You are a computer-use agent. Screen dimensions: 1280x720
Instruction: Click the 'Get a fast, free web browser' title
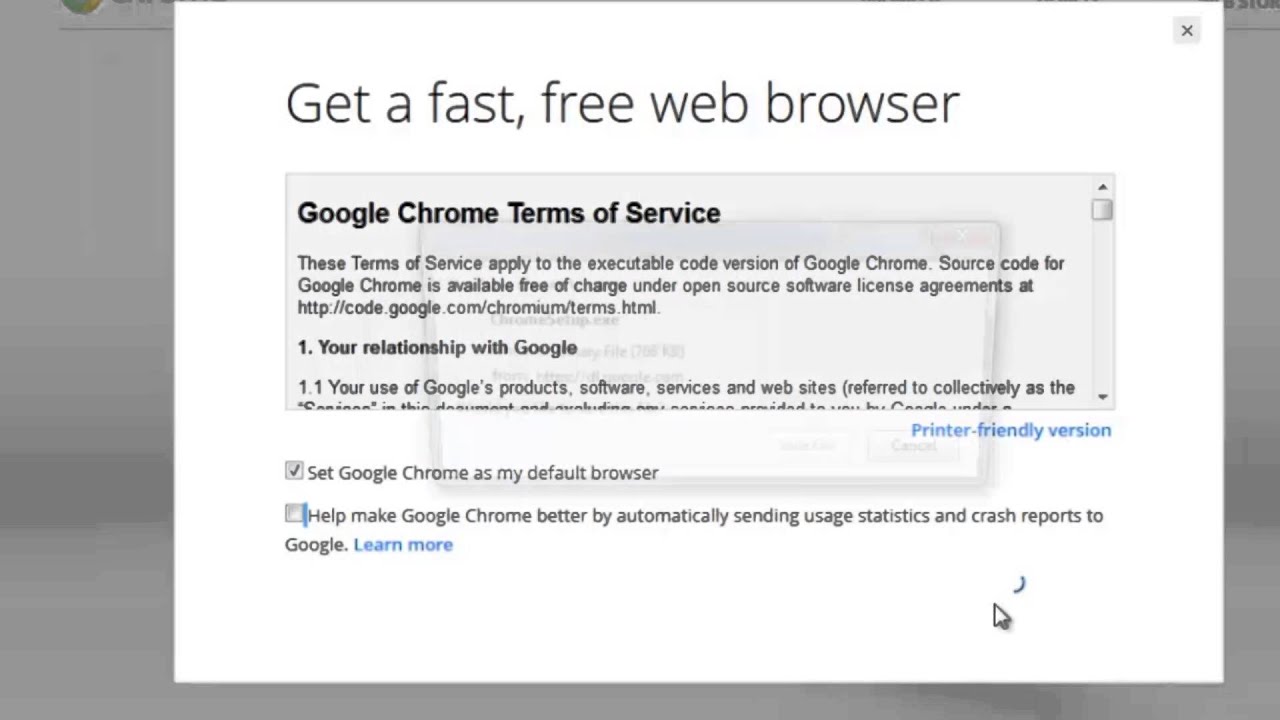click(x=622, y=103)
